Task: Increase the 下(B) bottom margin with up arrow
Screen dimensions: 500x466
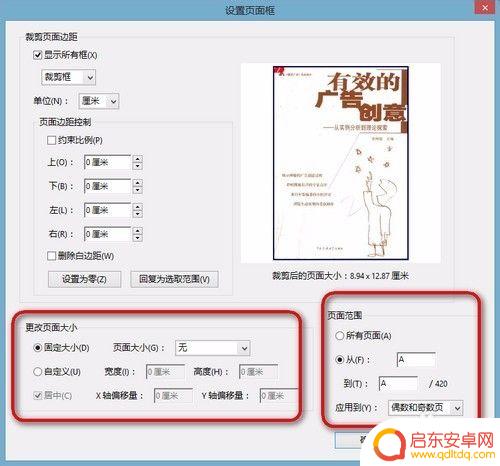Action: point(138,183)
